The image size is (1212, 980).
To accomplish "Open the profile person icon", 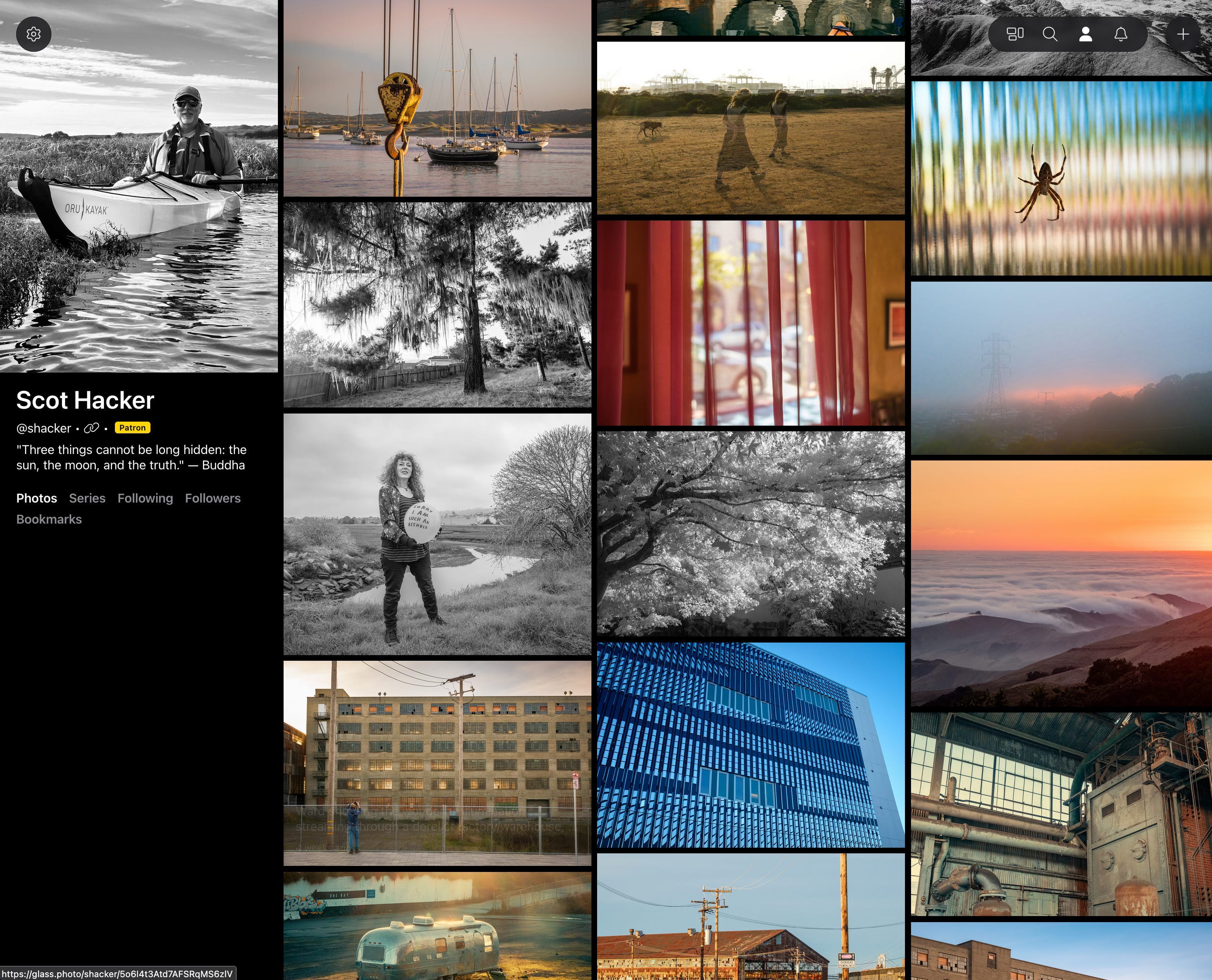I will click(x=1085, y=34).
